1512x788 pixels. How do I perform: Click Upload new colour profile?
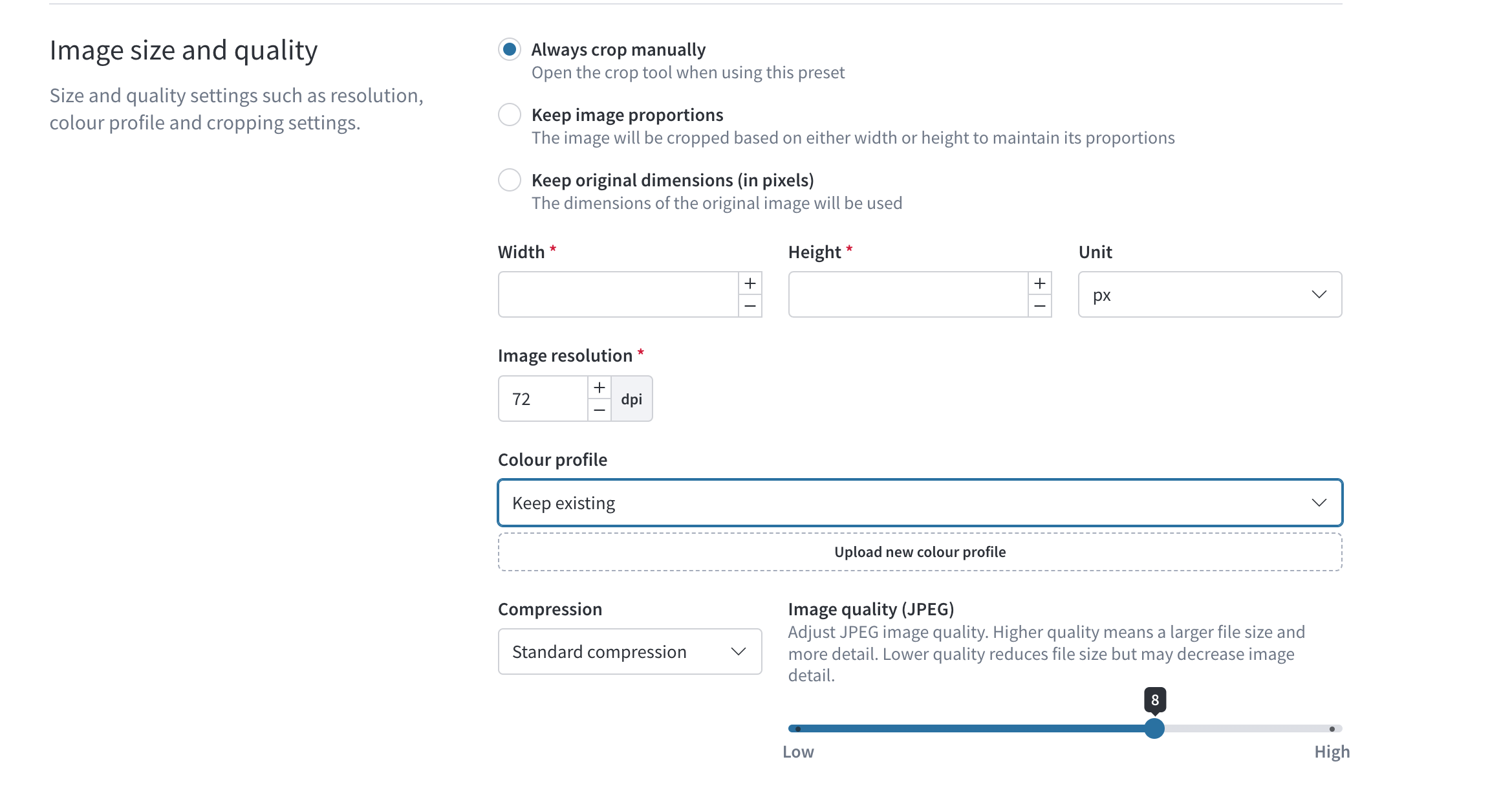(920, 552)
